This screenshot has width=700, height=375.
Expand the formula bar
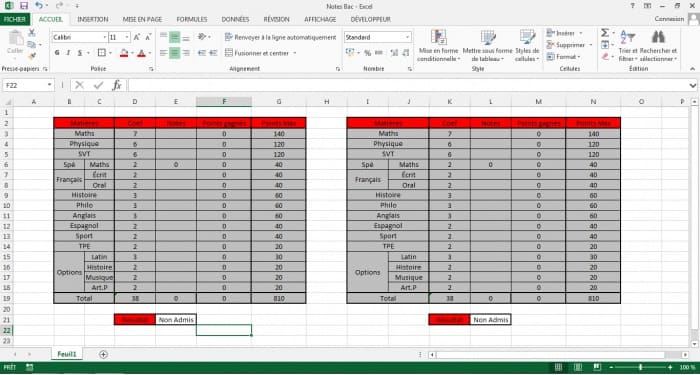(x=693, y=85)
